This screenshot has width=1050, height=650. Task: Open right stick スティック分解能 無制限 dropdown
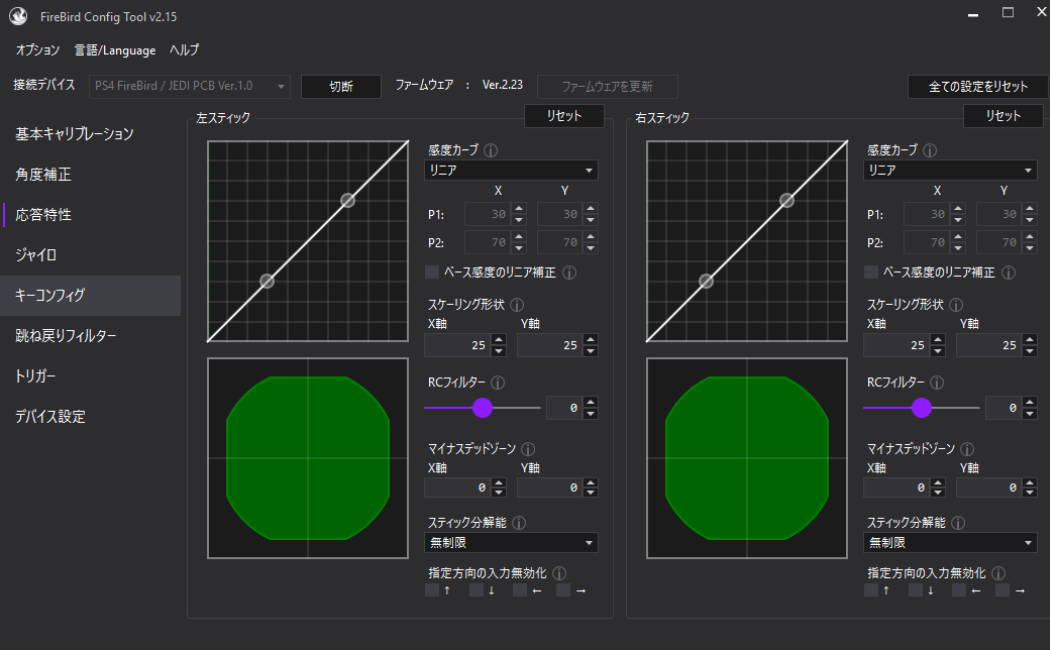pos(950,543)
